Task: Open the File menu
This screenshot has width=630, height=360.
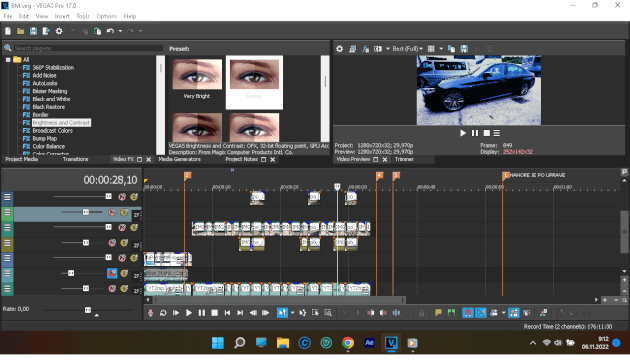Action: pyautogui.click(x=8, y=16)
